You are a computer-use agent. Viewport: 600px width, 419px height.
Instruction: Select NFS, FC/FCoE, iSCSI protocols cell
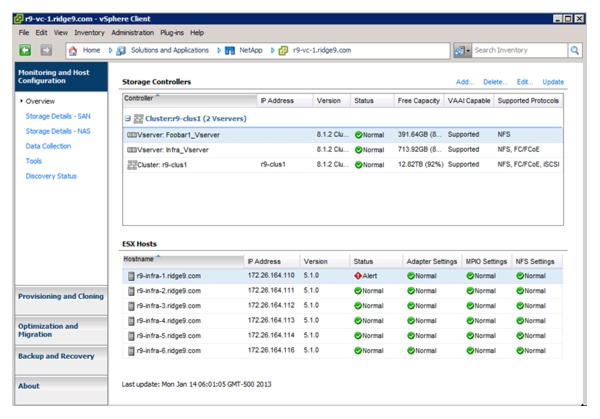click(528, 164)
